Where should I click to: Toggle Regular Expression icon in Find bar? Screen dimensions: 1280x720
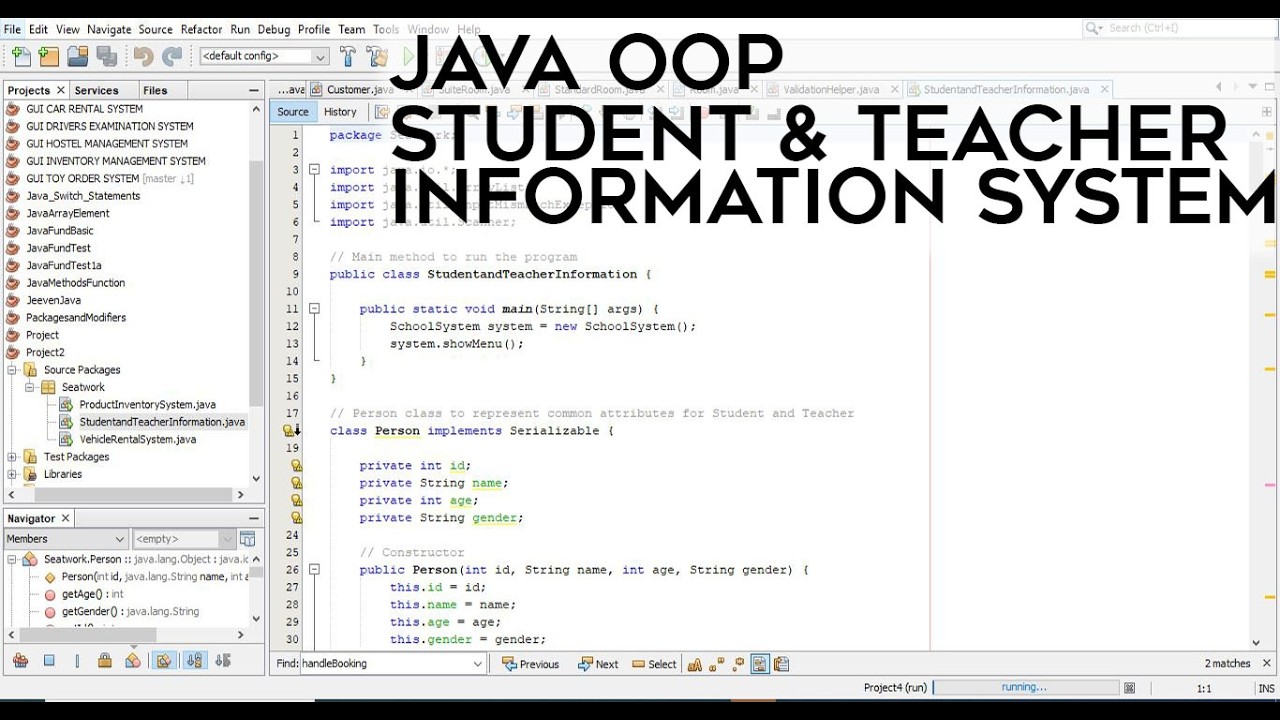click(739, 664)
